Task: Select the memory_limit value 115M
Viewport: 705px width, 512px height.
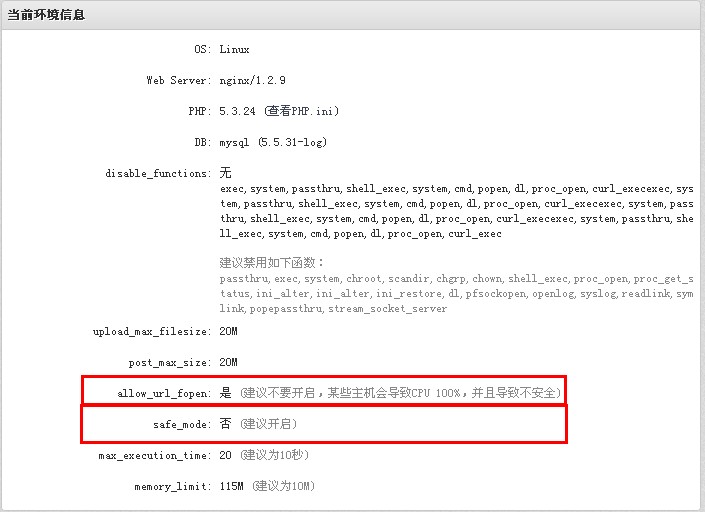Action: (x=232, y=487)
